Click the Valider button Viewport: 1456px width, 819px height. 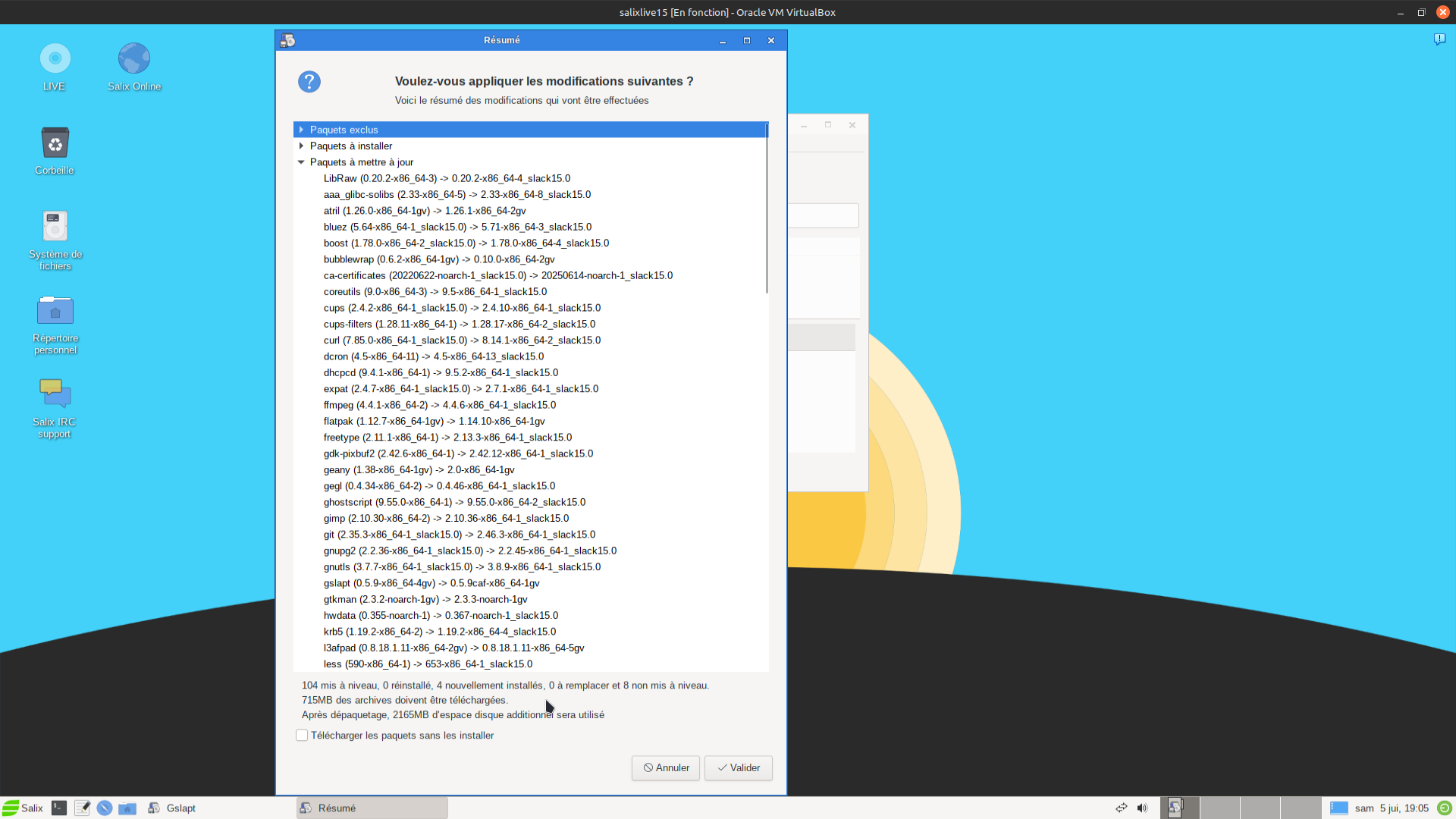[x=738, y=768]
